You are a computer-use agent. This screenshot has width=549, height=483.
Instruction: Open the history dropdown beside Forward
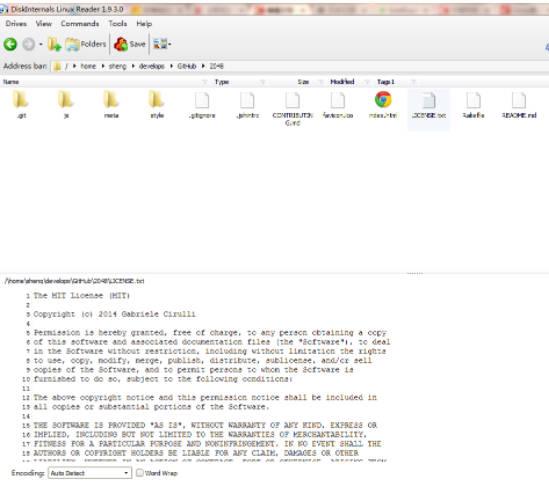(x=41, y=44)
